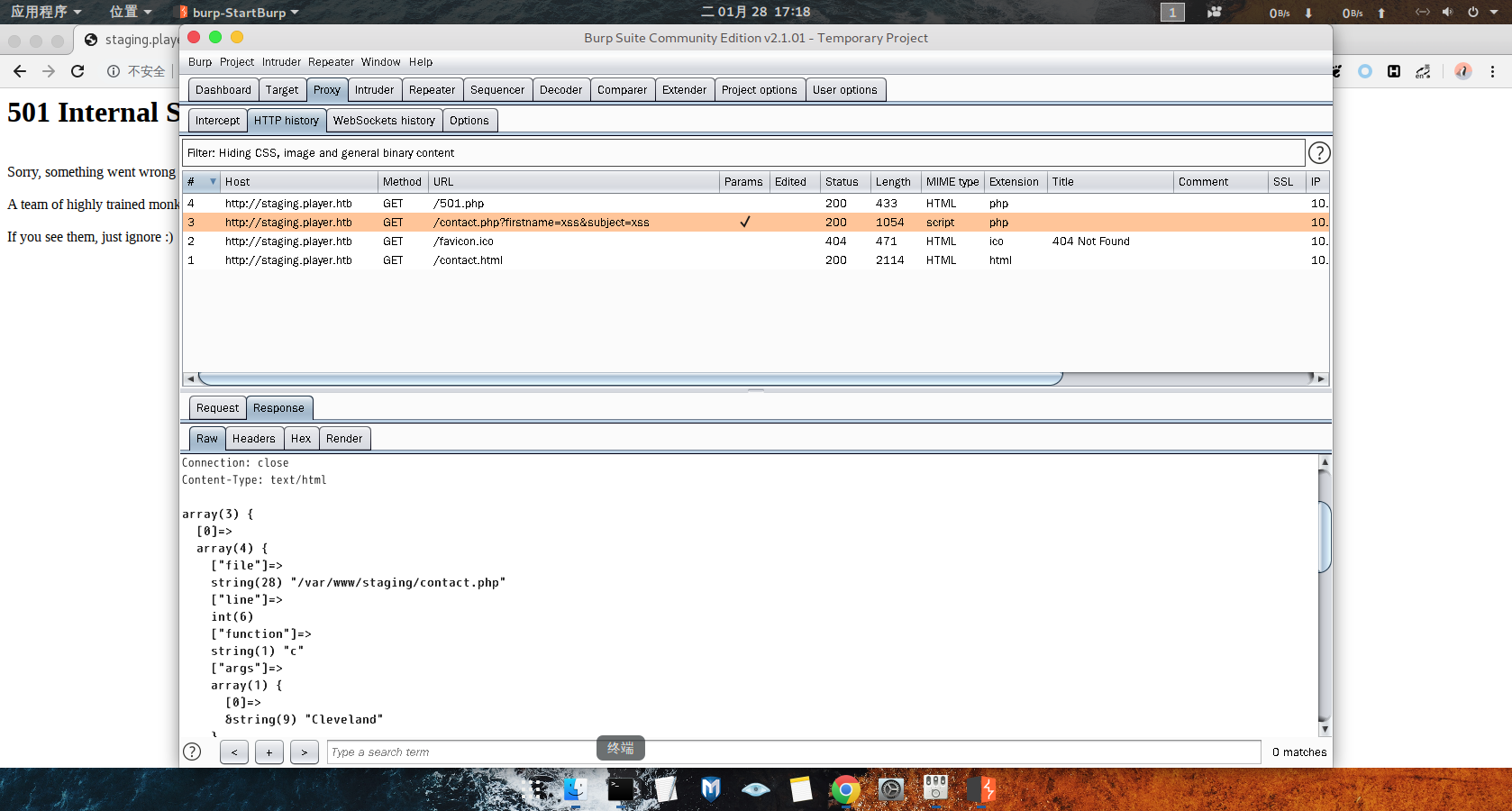Click the response pane vertical scrollbar
Image resolution: width=1512 pixels, height=811 pixels.
[1325, 537]
